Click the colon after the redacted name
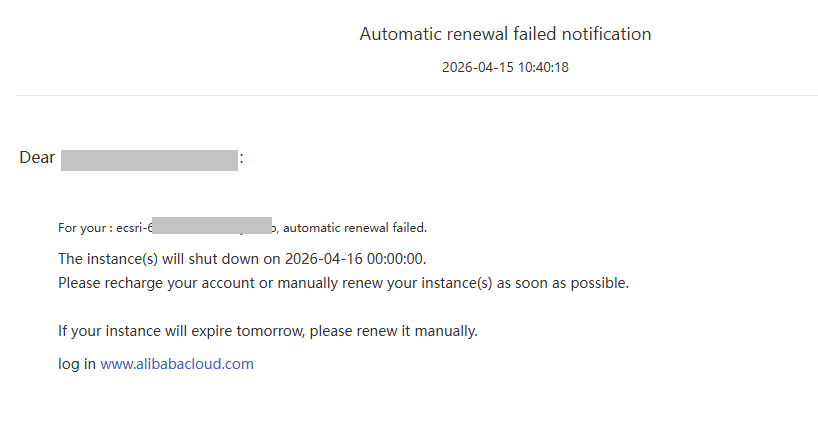The width and height of the screenshot is (818, 432). 242,158
